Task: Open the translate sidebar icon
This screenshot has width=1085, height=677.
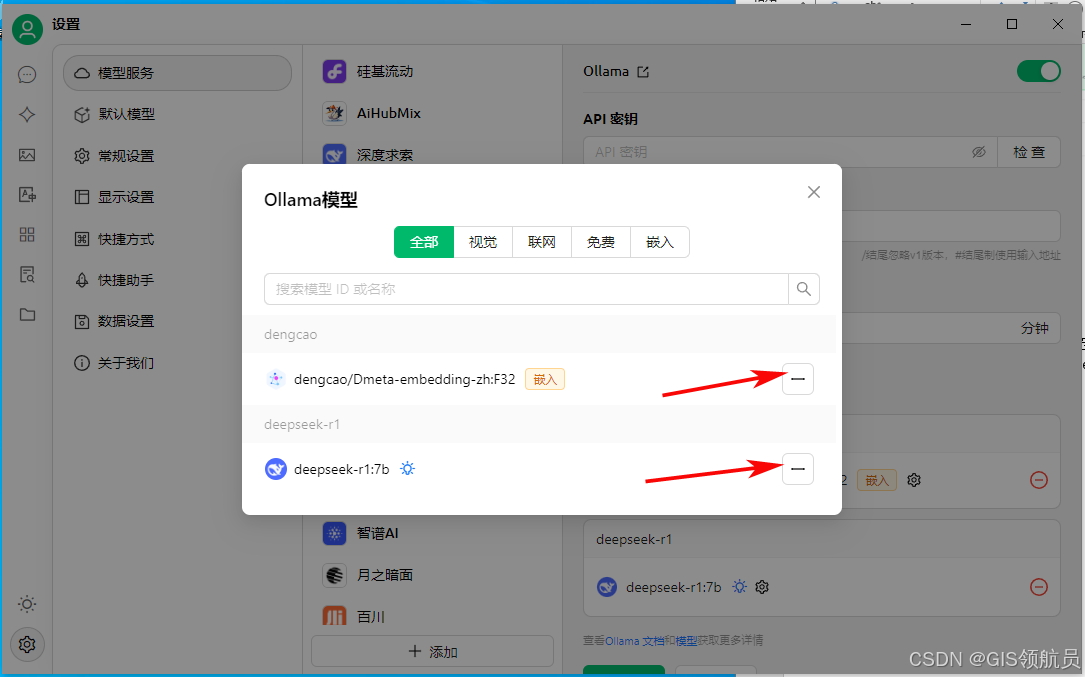Action: point(27,195)
